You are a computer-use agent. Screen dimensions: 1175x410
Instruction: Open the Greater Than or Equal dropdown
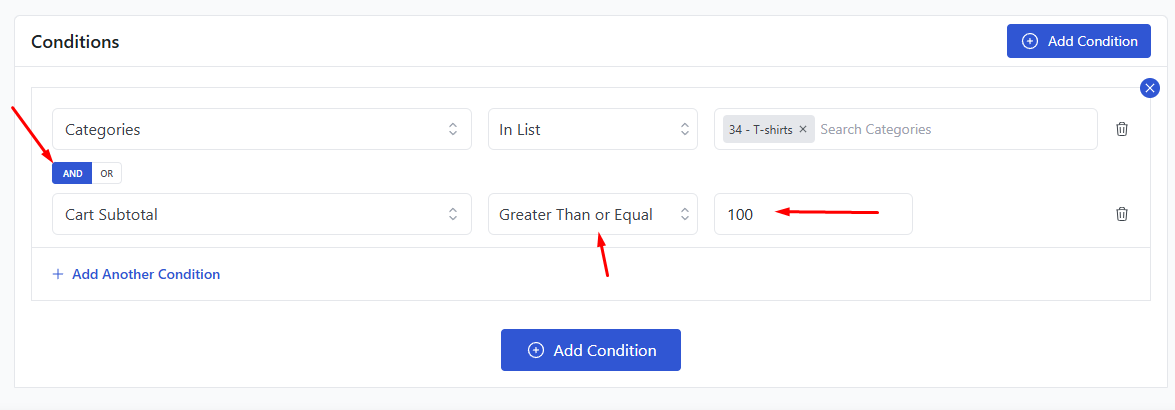[x=593, y=214]
